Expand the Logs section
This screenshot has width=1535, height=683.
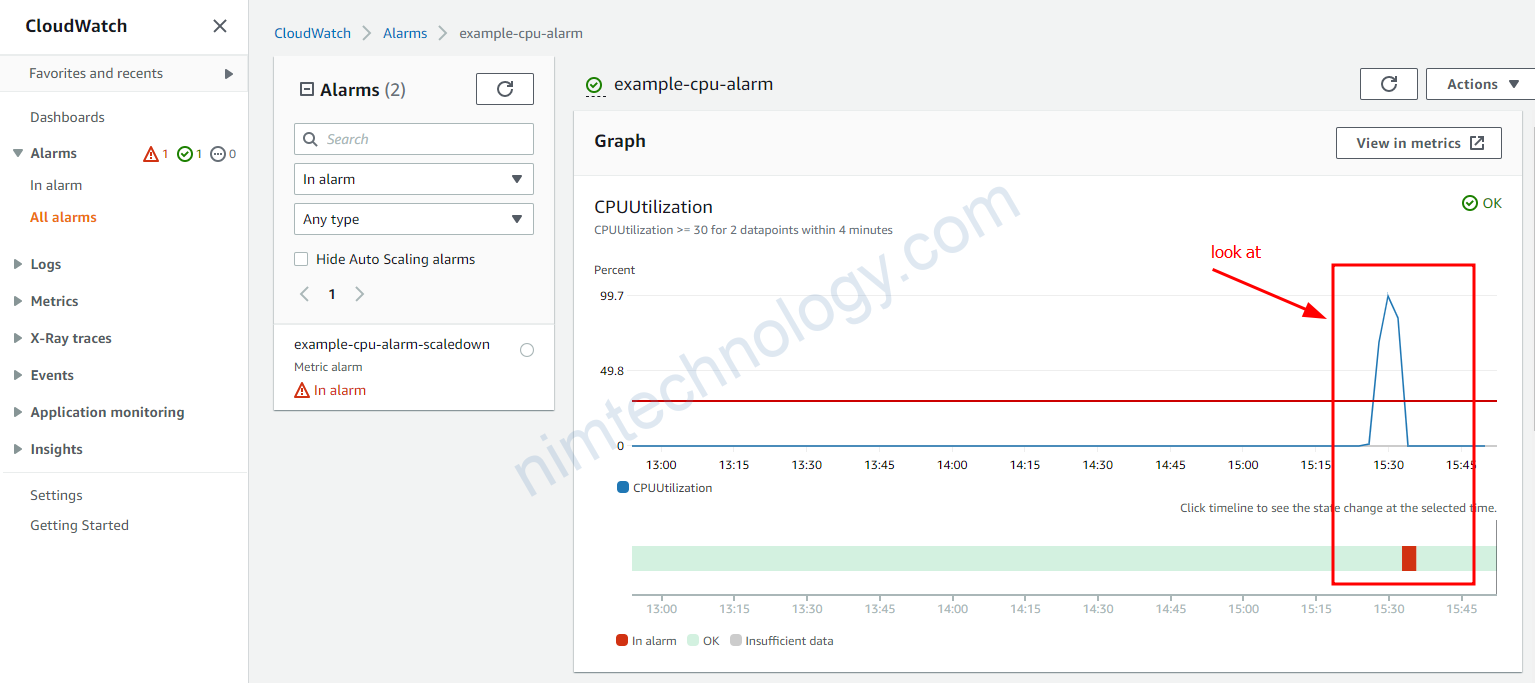point(18,264)
